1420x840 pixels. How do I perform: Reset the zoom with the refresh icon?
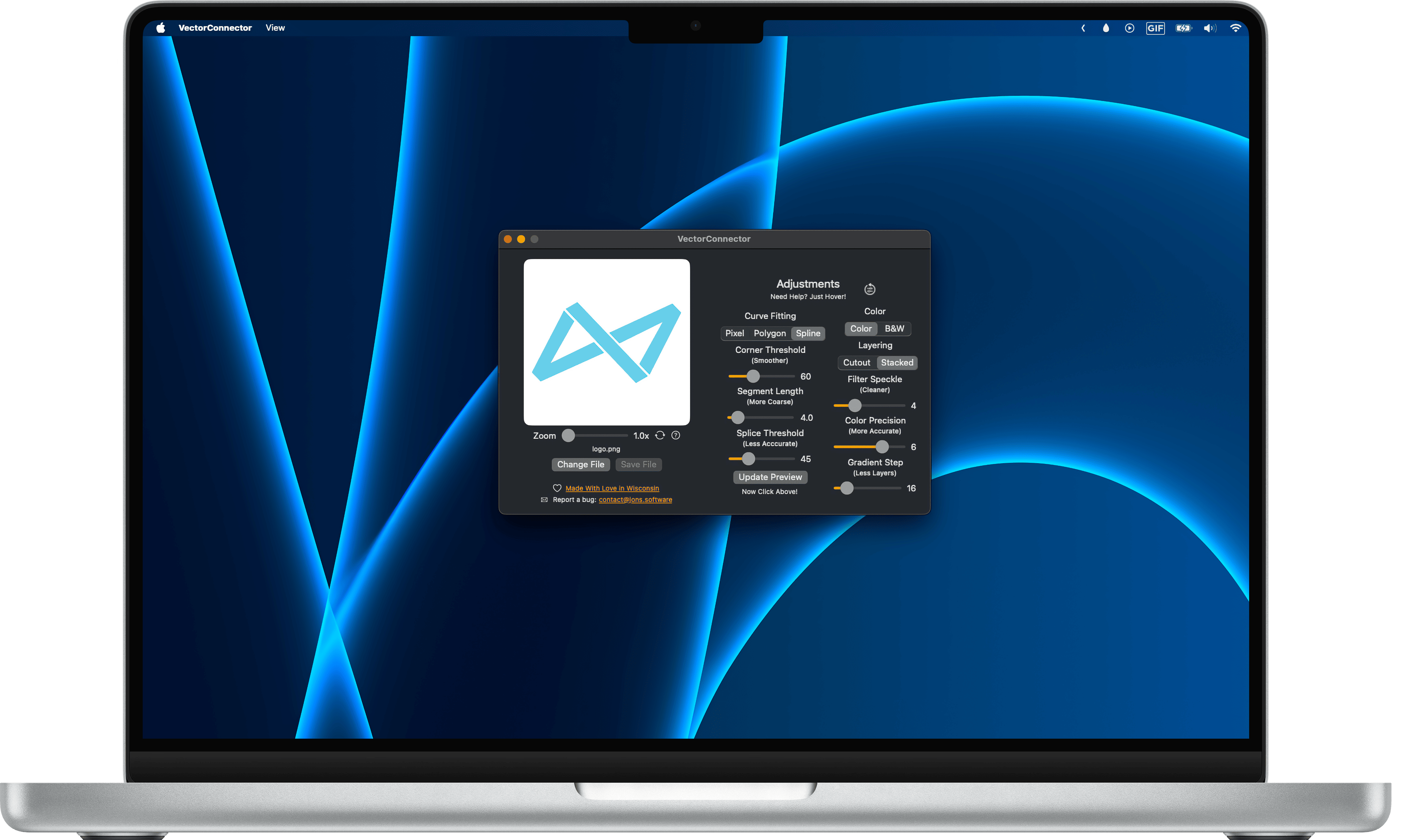pos(660,435)
